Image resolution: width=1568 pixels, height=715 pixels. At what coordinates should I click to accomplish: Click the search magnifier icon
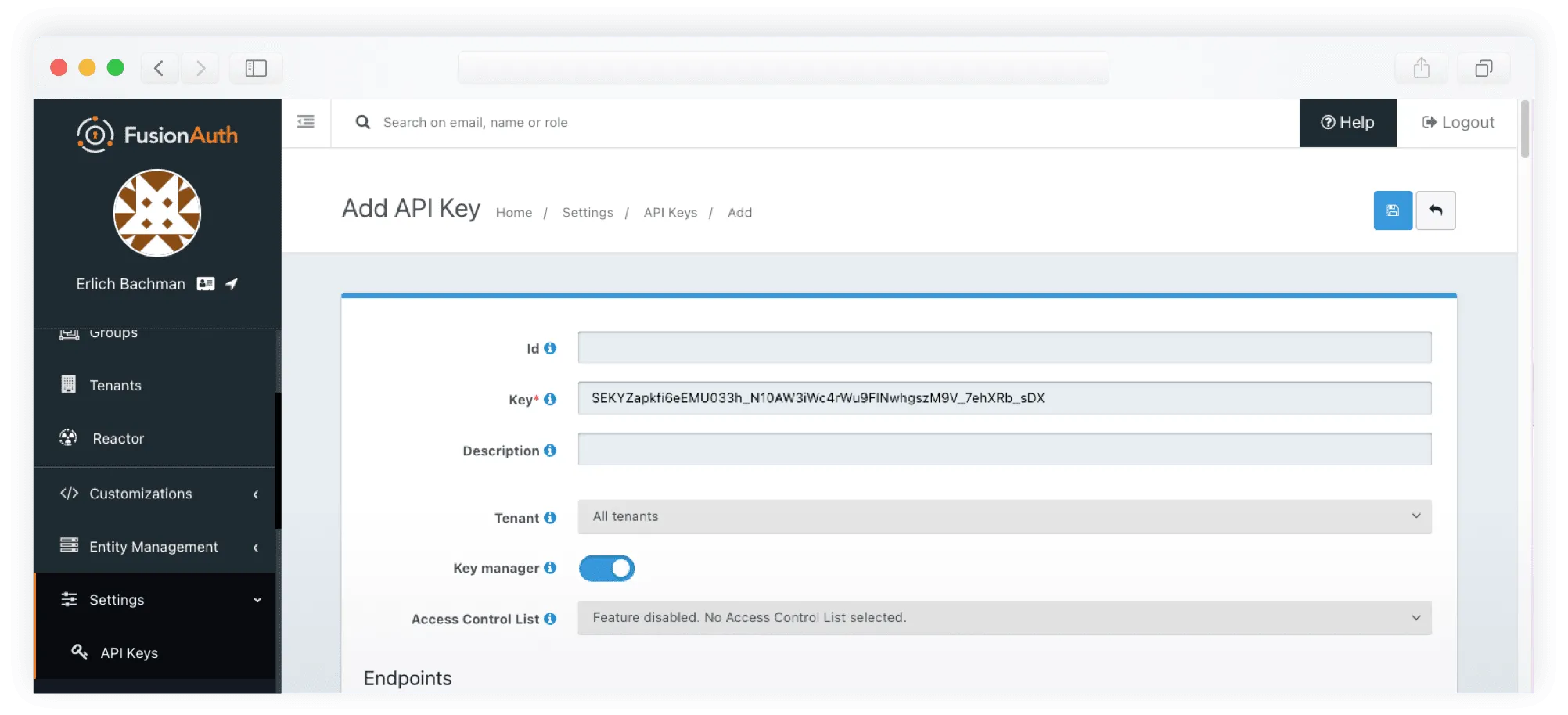(362, 122)
